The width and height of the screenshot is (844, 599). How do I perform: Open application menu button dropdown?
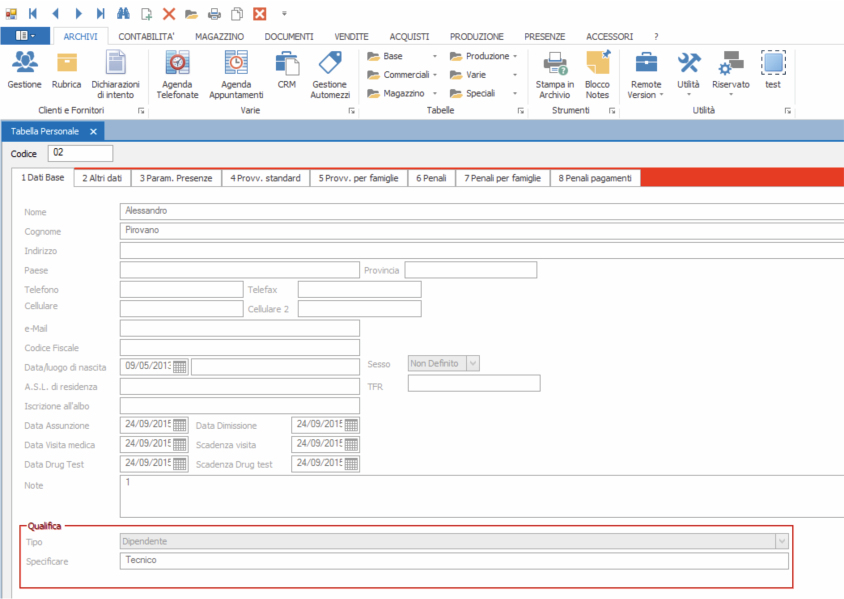pyautogui.click(x=25, y=36)
